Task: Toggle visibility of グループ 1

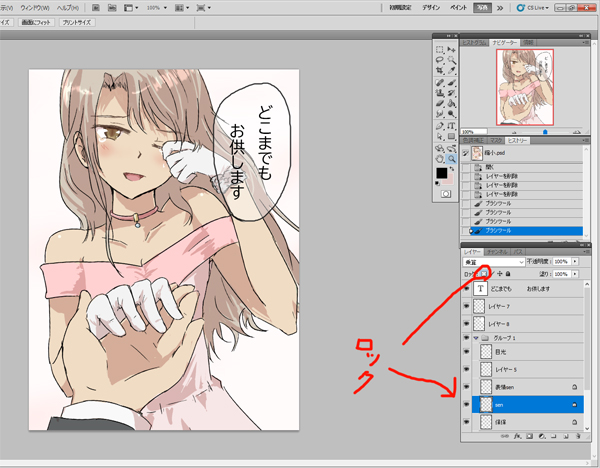Action: pos(466,338)
